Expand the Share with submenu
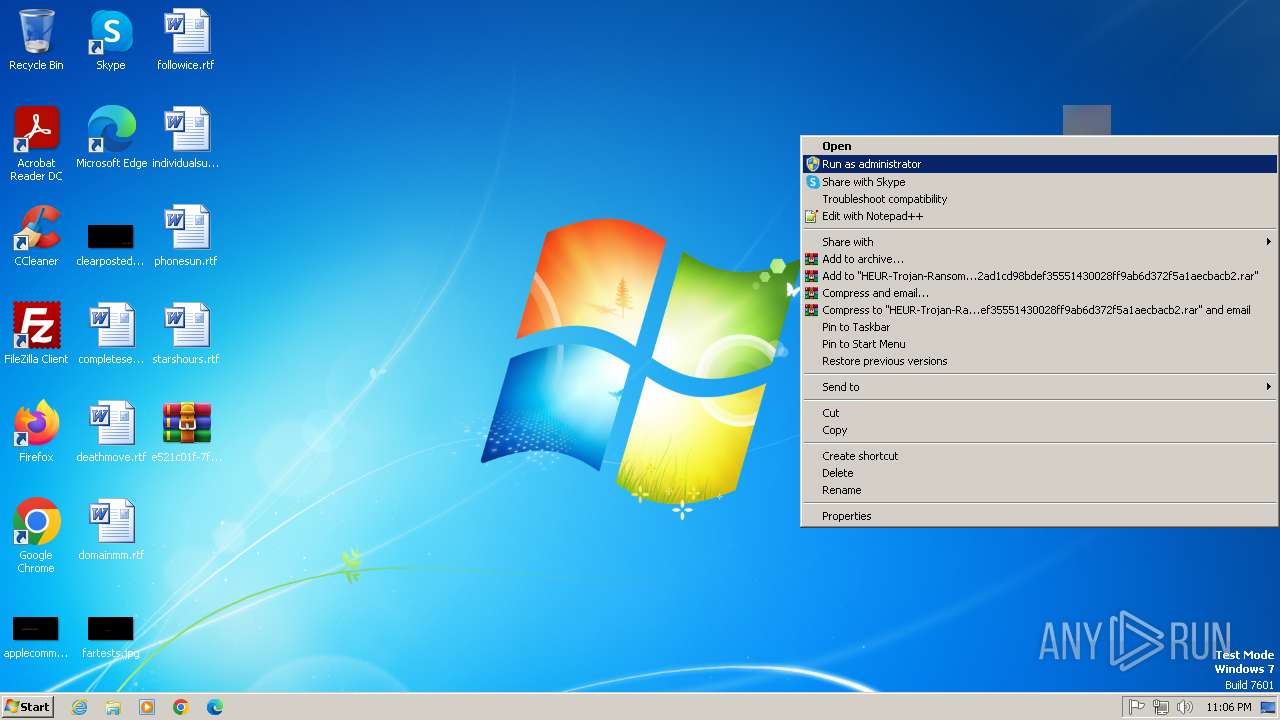 click(1040, 242)
